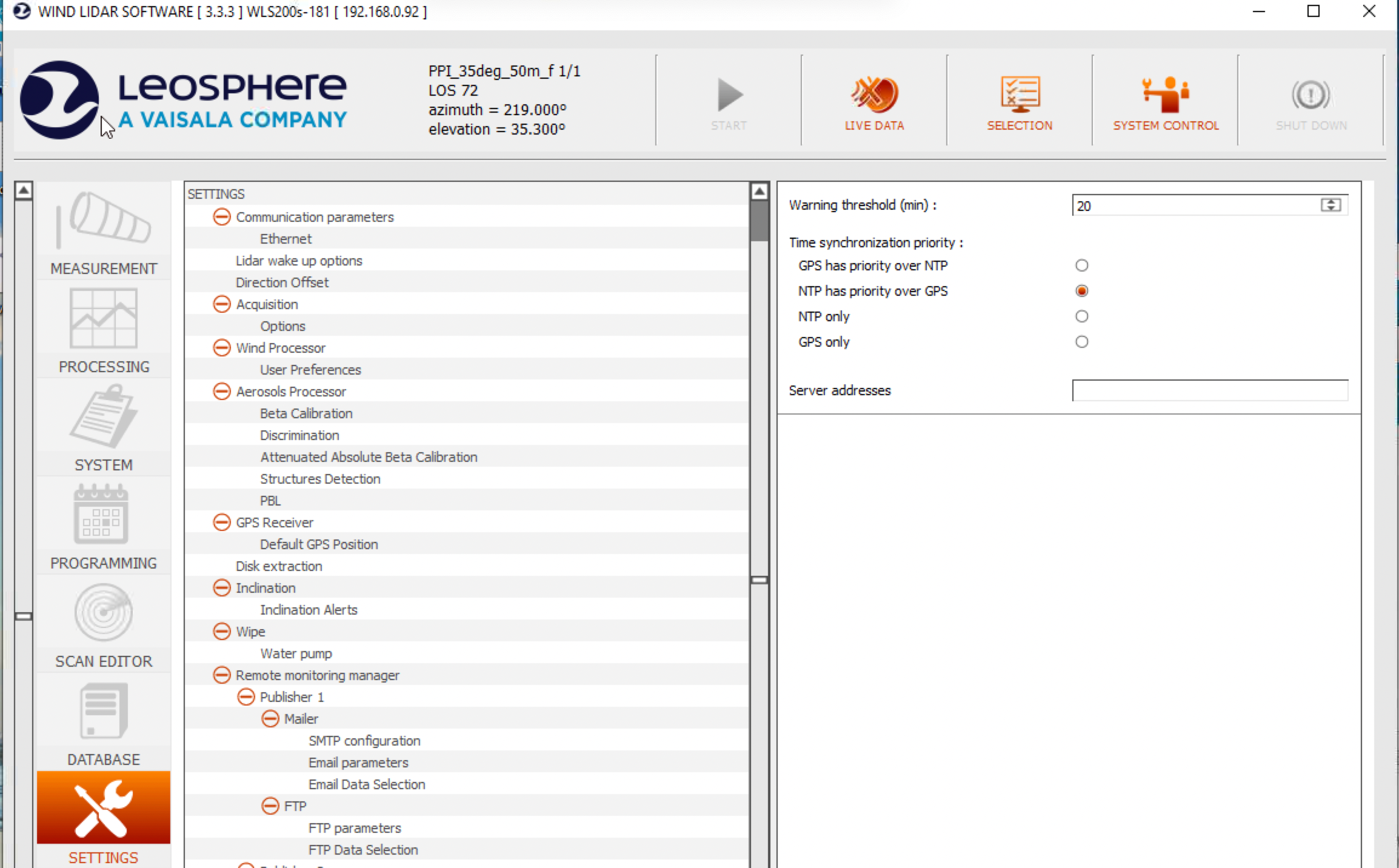The width and height of the screenshot is (1399, 868).
Task: Select the GPS only radio button
Action: coord(1081,342)
